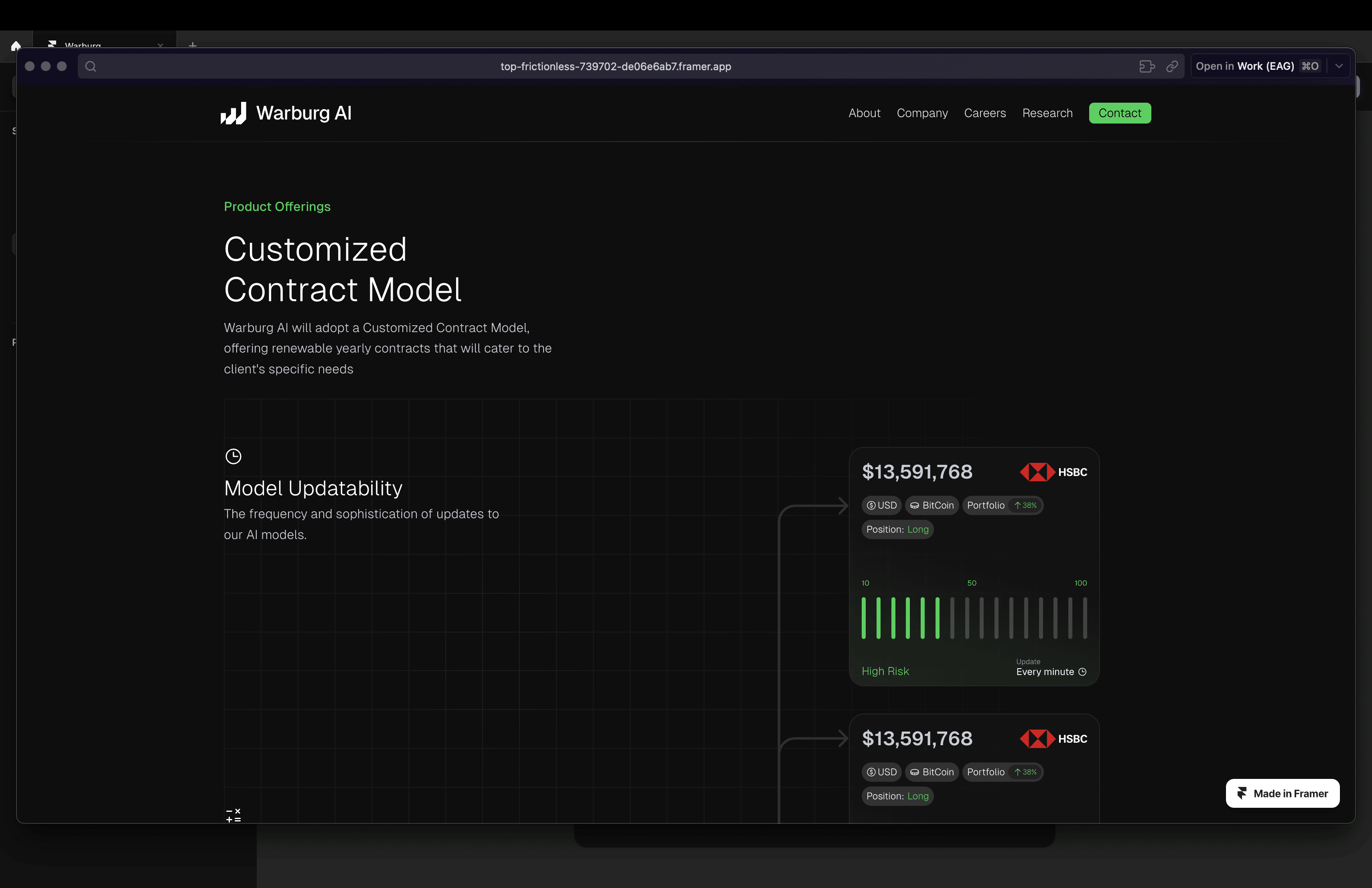This screenshot has height=888, width=1372.
Task: Click the Portfolio chip in the top card
Action: pyautogui.click(x=1003, y=505)
